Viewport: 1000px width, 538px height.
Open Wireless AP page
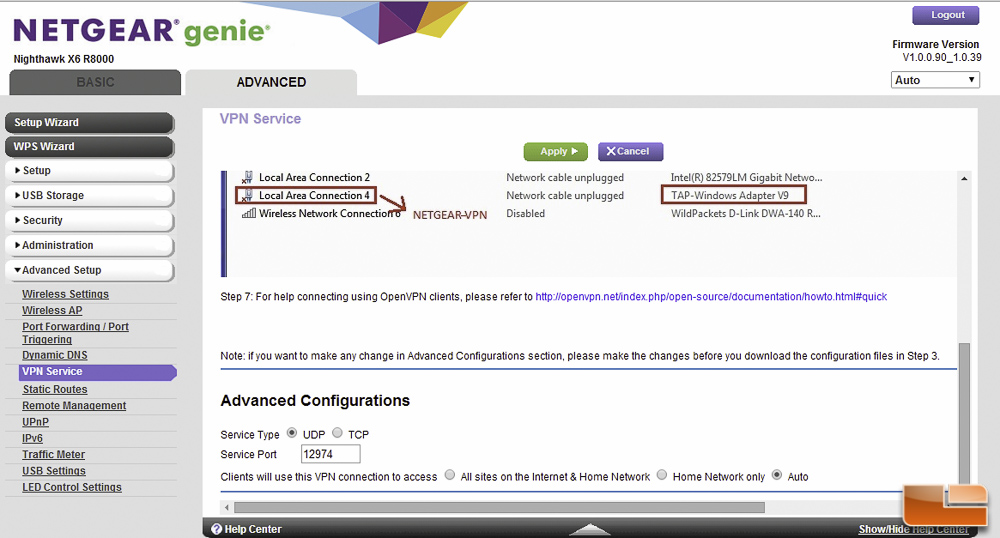52,310
